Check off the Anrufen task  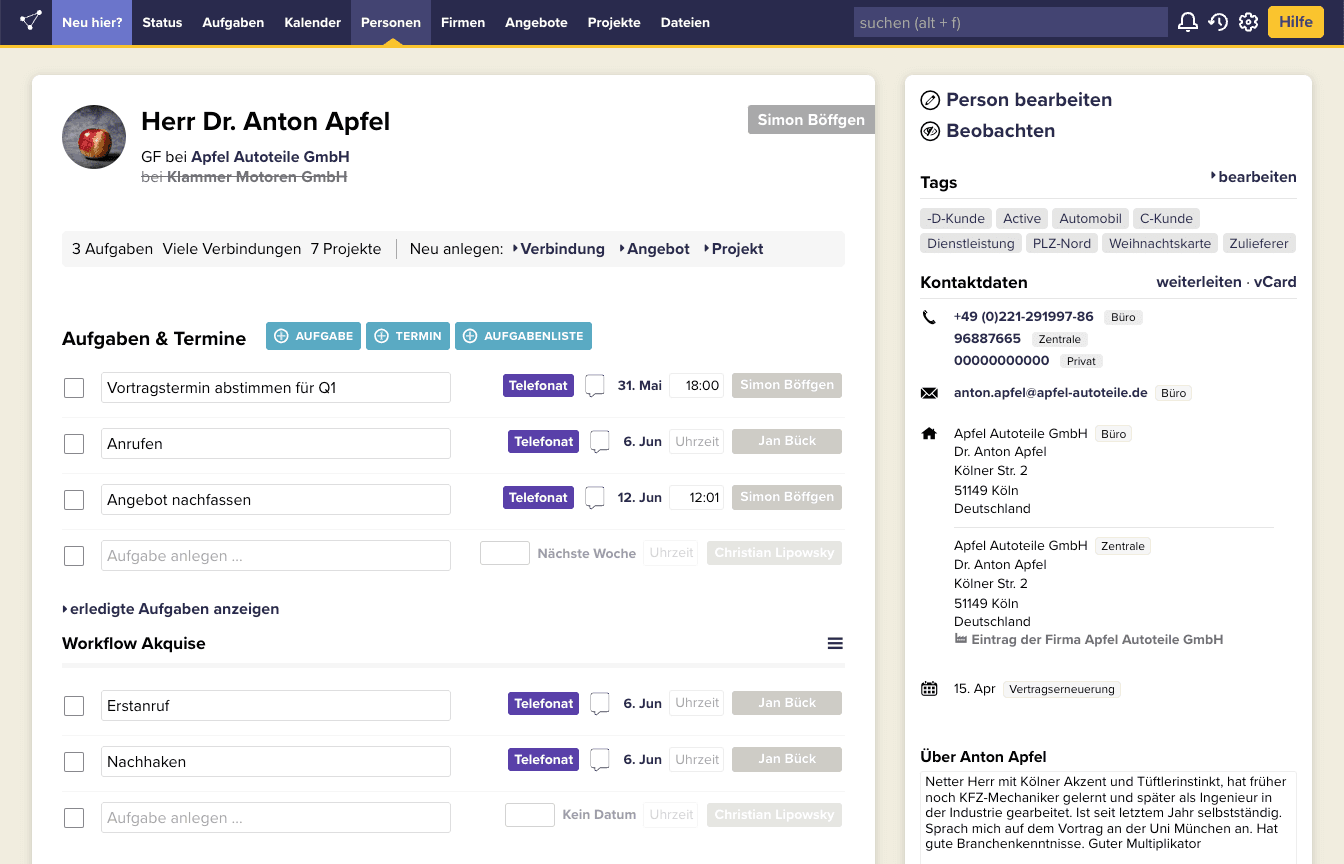coord(74,444)
